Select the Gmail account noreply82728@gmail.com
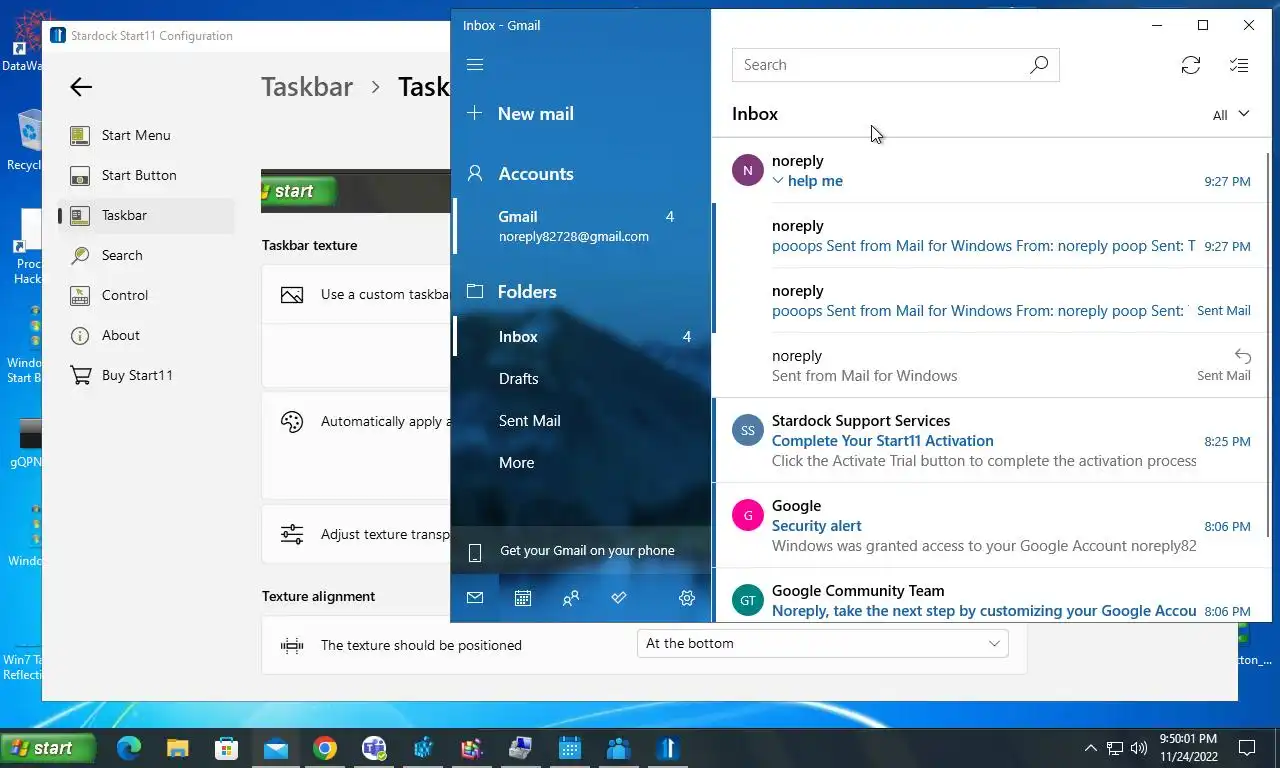The width and height of the screenshot is (1280, 768). [582, 226]
